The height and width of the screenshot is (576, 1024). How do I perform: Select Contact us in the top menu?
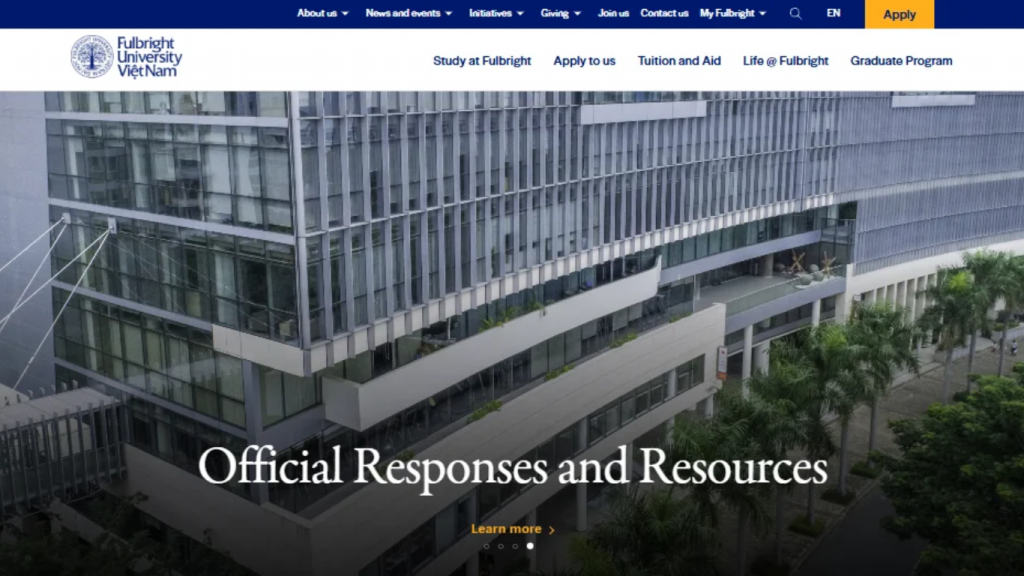(664, 14)
